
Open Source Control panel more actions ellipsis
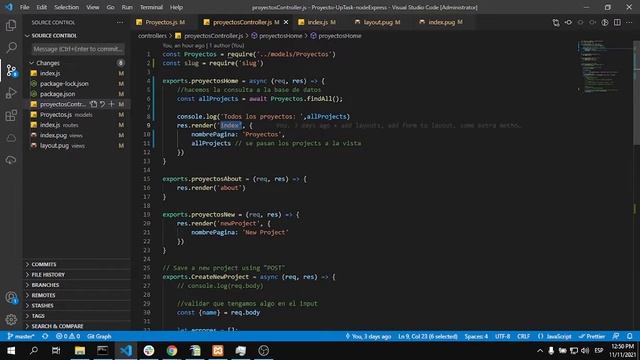pyautogui.click(x=120, y=22)
